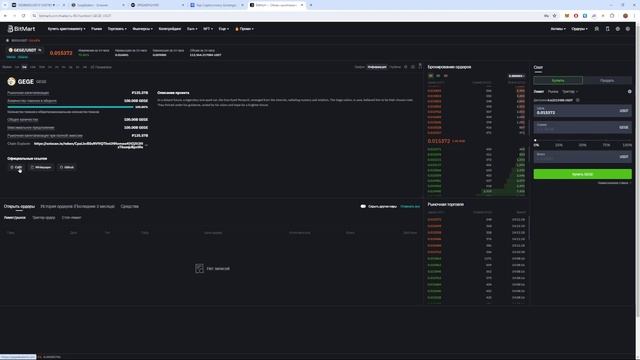Image resolution: width=640 pixels, height=360 pixels.
Task: Open new browser tab plus icon
Action: [x=311, y=5]
